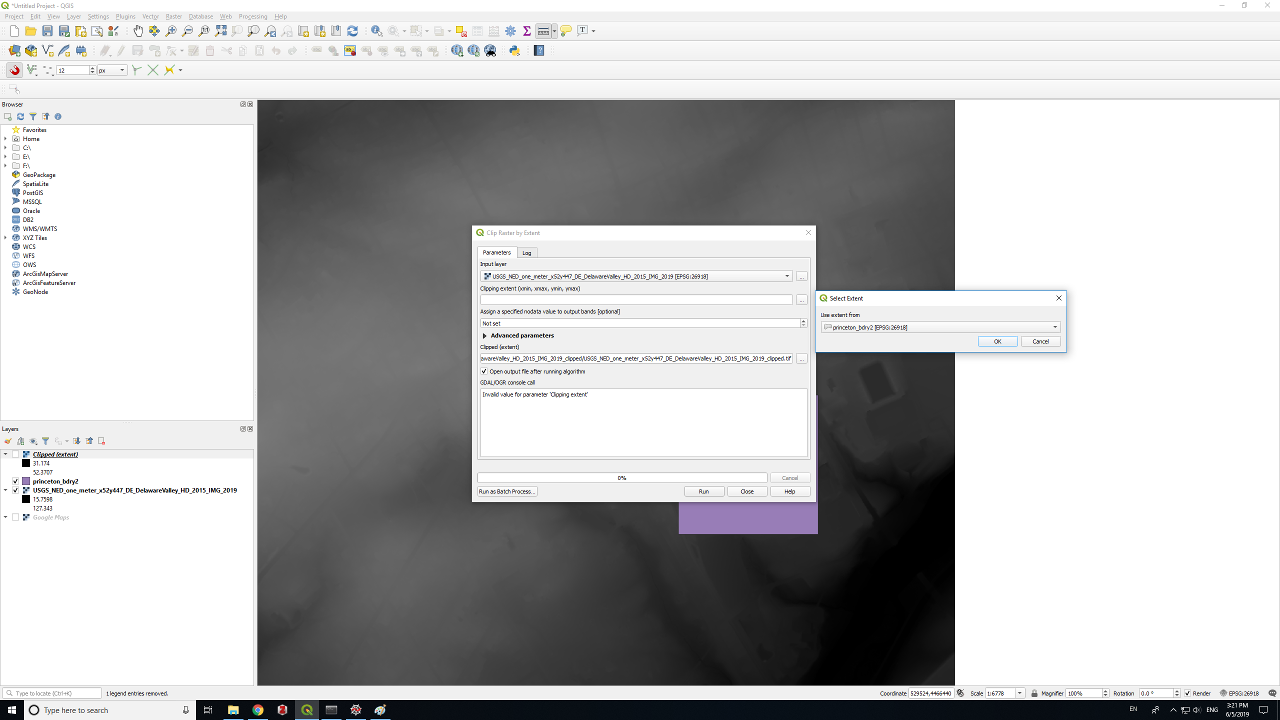This screenshot has width=1280, height=720.
Task: Click OK in Select Extent dialog
Action: click(997, 342)
